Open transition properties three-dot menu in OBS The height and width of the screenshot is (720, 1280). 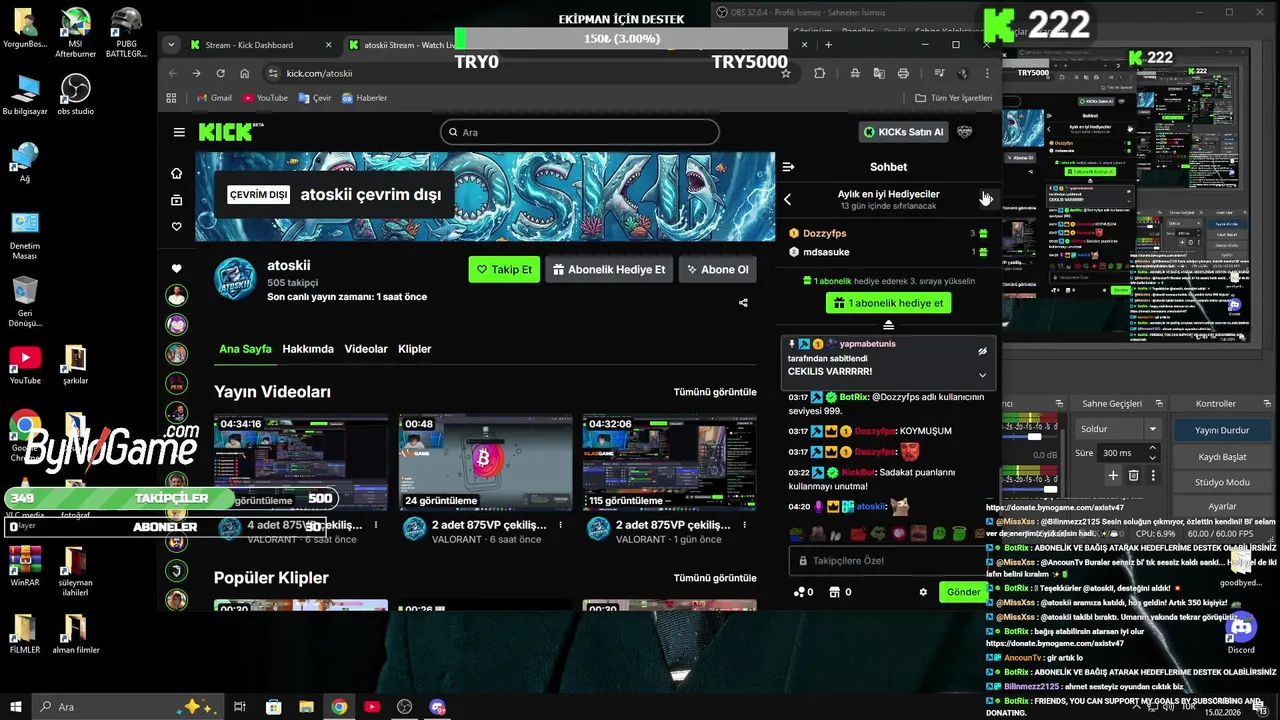pos(1153,476)
